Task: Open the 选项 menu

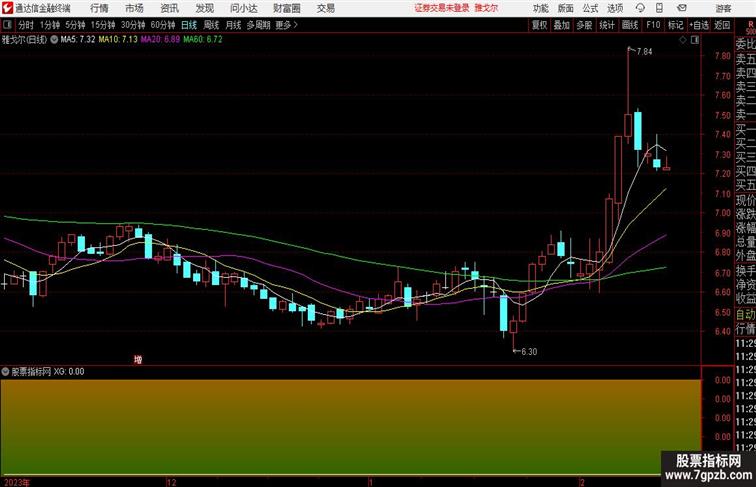Action: pos(615,9)
